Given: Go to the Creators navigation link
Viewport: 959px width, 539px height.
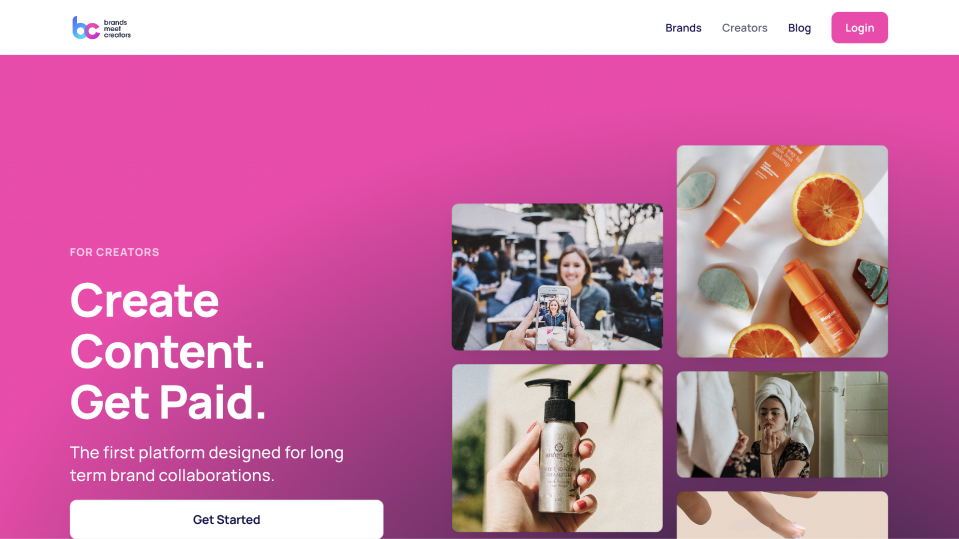Looking at the screenshot, I should 744,28.
